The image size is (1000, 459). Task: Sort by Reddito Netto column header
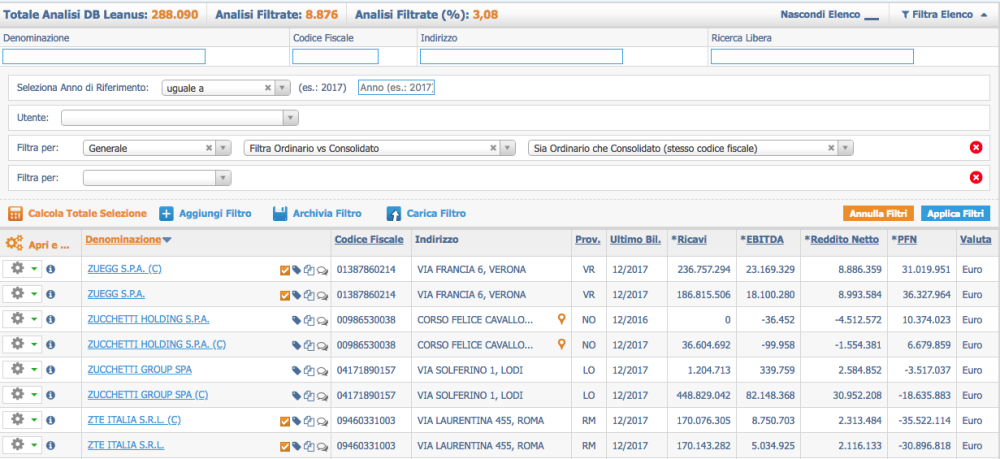click(842, 240)
